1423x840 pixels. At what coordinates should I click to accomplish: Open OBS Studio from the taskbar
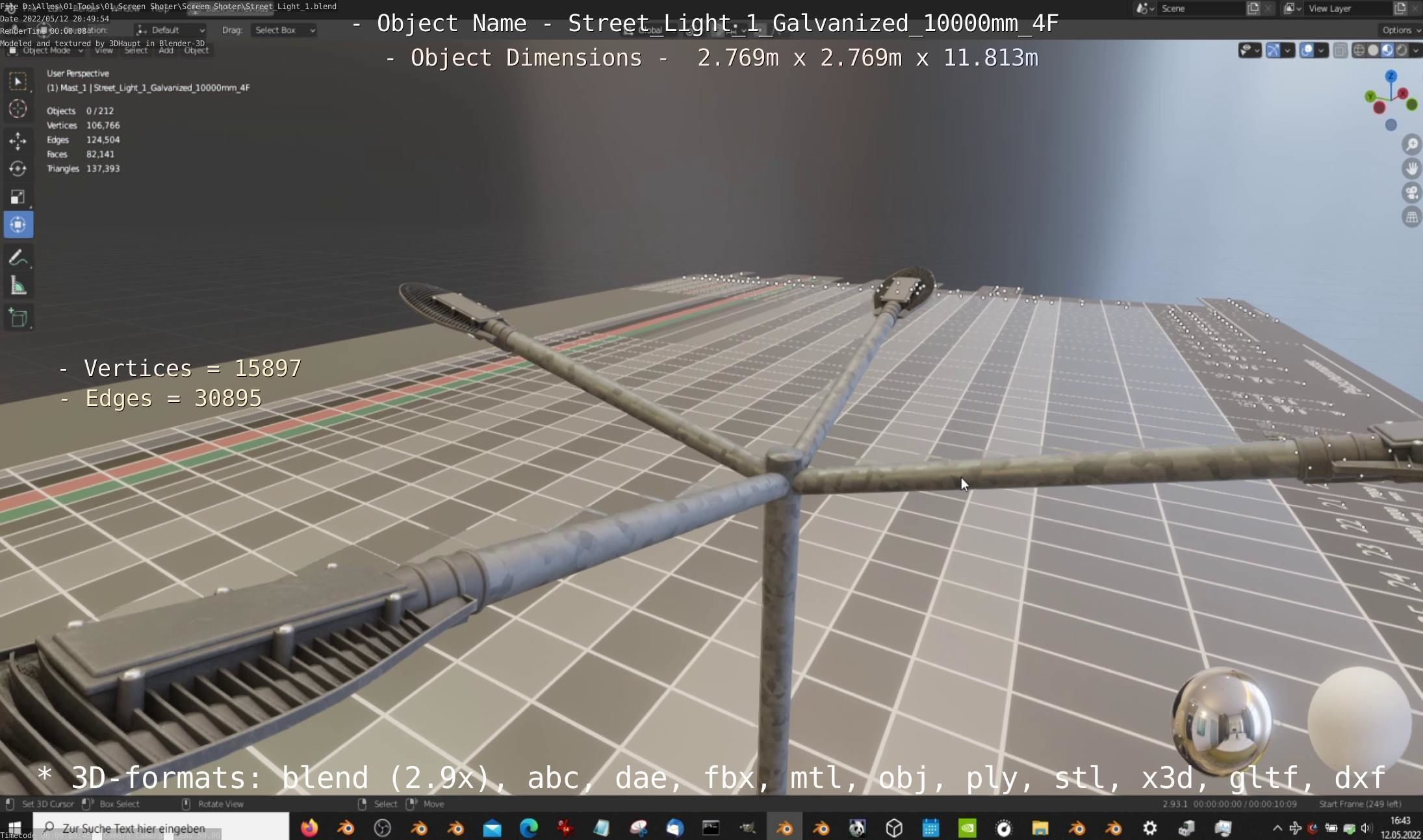click(x=382, y=828)
